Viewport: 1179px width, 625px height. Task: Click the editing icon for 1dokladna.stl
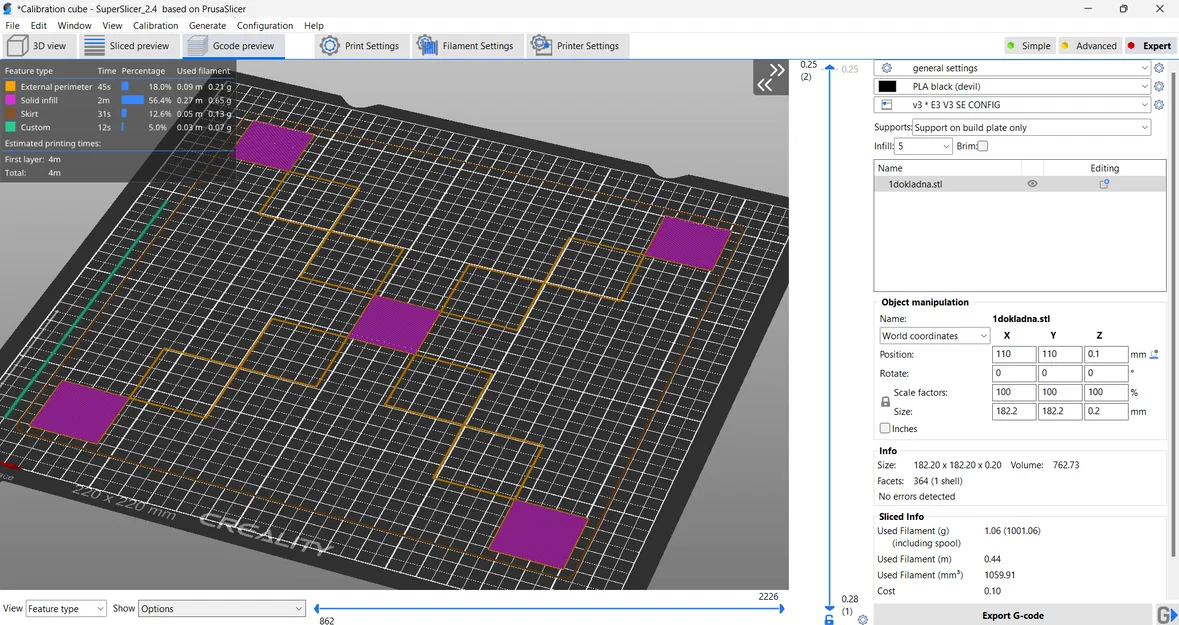pyautogui.click(x=1104, y=184)
